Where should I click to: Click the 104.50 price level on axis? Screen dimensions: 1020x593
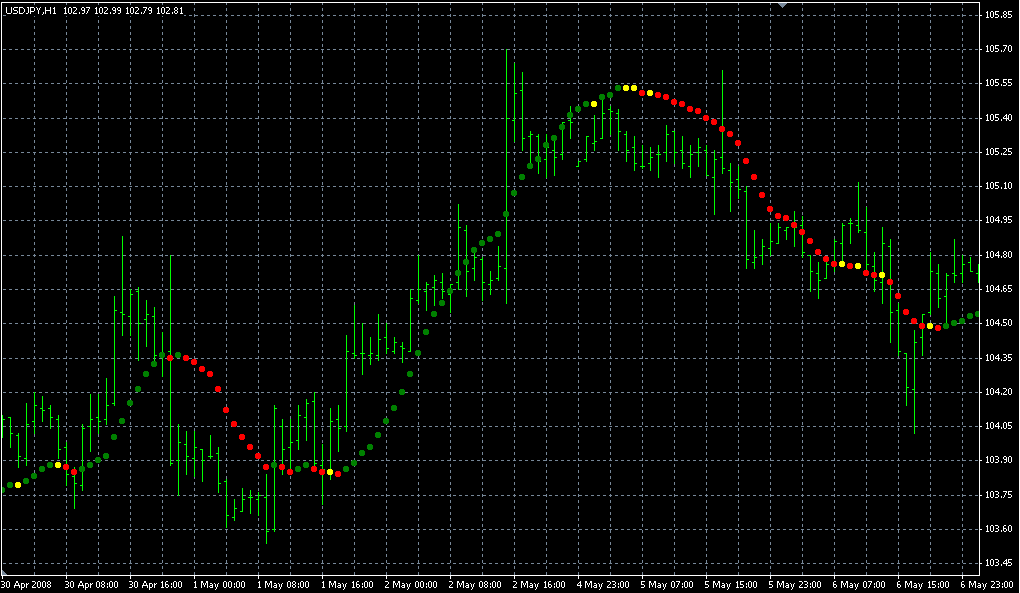click(x=999, y=323)
